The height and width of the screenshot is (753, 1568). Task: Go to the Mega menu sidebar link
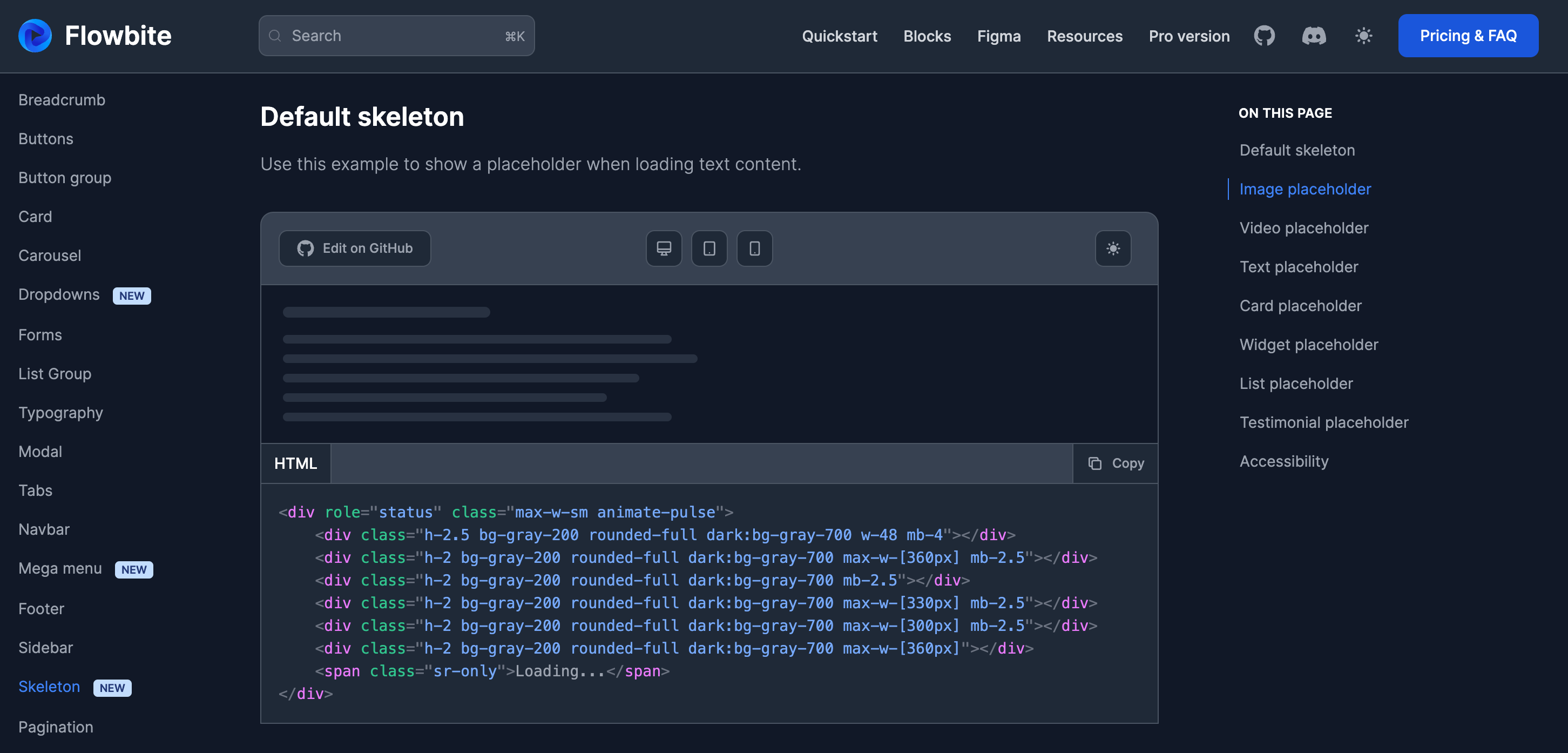click(60, 569)
